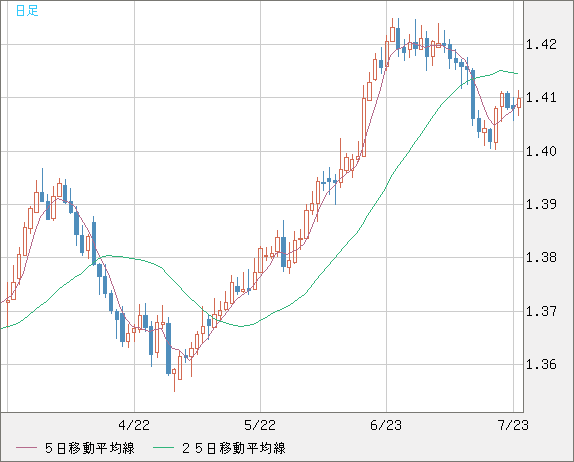
Task: Click the 5/22 date axis label
Action: pyautogui.click(x=260, y=425)
